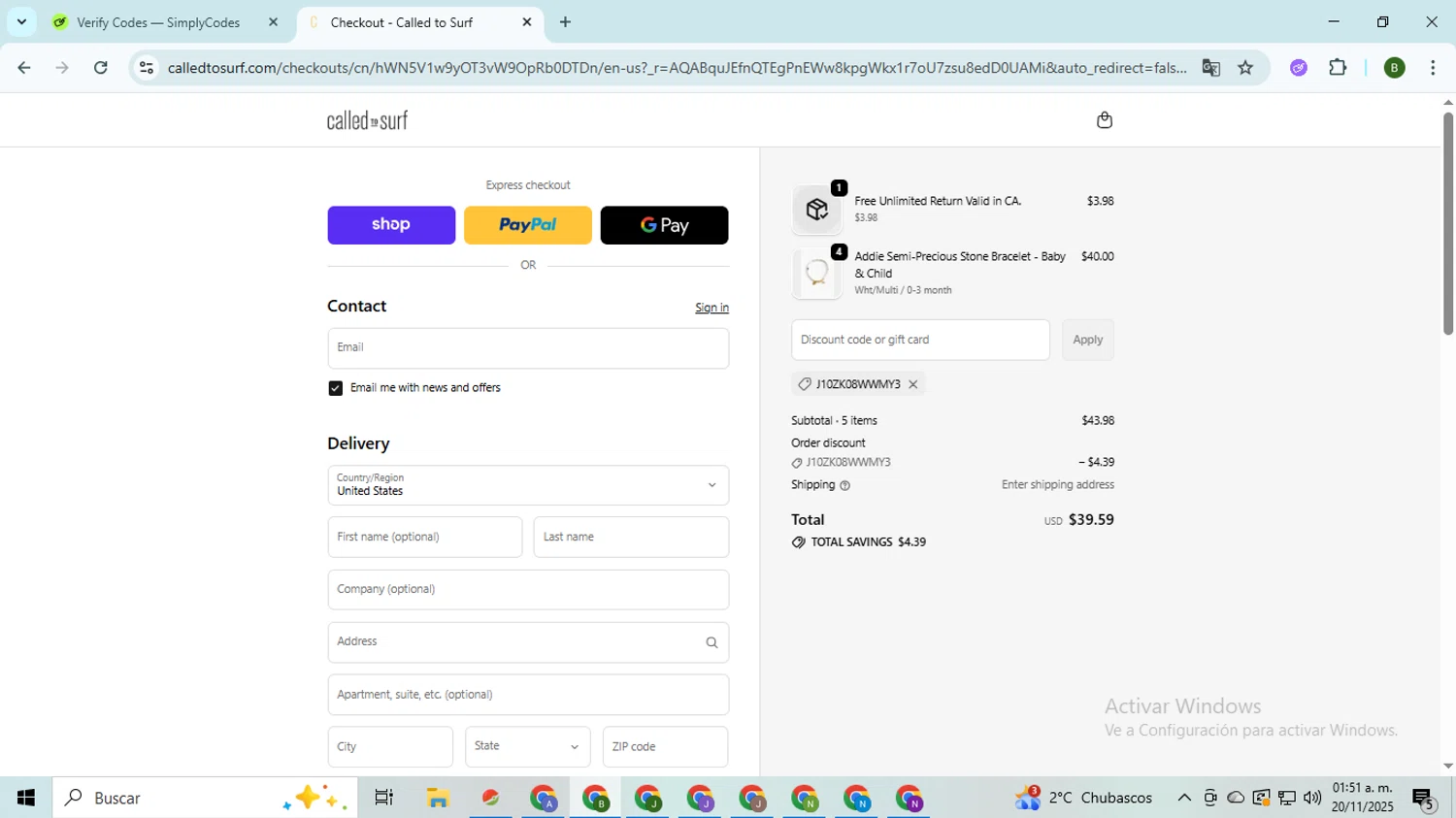Show hidden system tray icons

click(x=1184, y=798)
